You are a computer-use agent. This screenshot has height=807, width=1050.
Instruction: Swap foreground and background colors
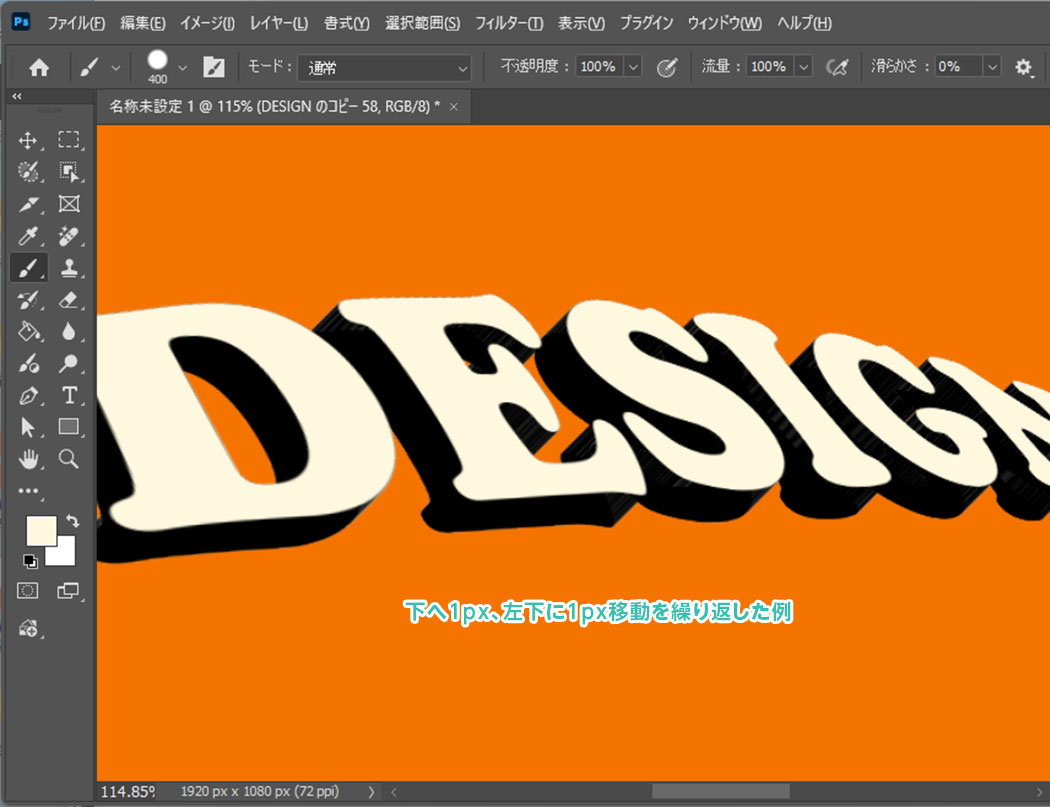[71, 521]
